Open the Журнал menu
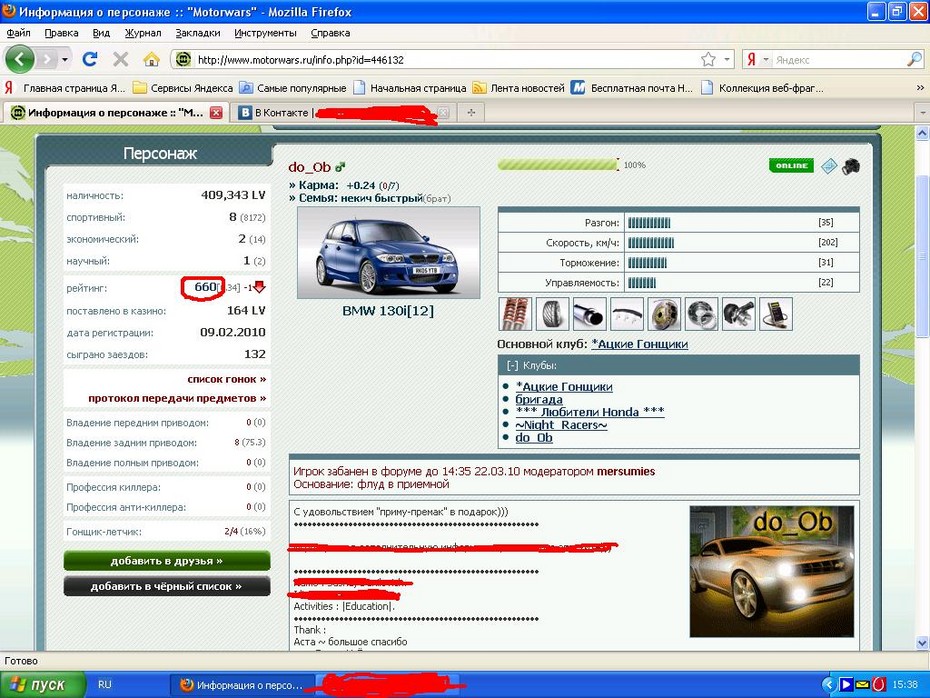 click(x=142, y=33)
